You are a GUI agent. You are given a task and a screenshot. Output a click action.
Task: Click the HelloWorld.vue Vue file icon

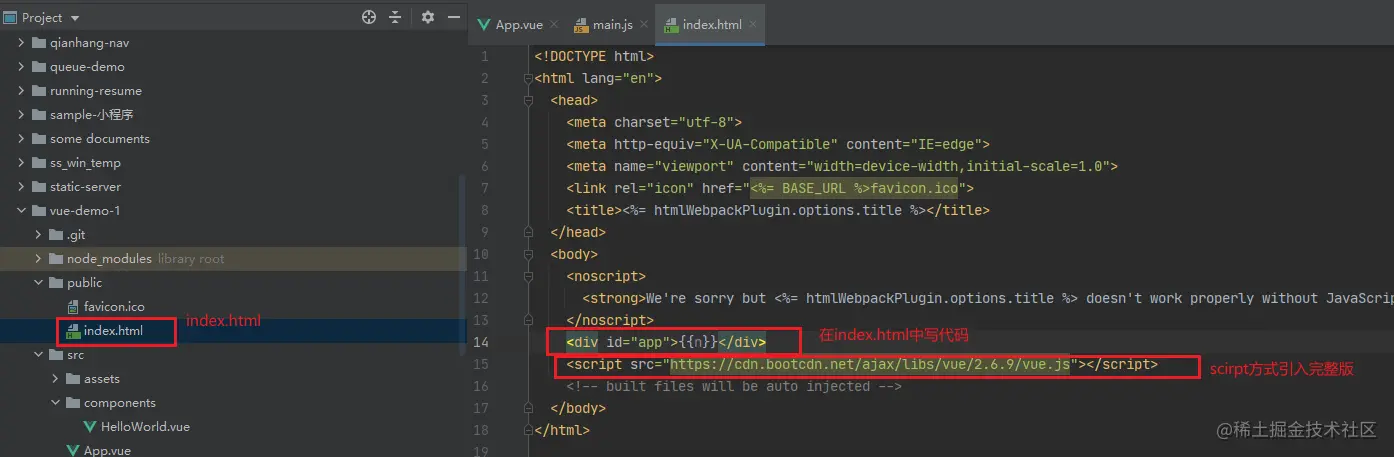pos(90,427)
